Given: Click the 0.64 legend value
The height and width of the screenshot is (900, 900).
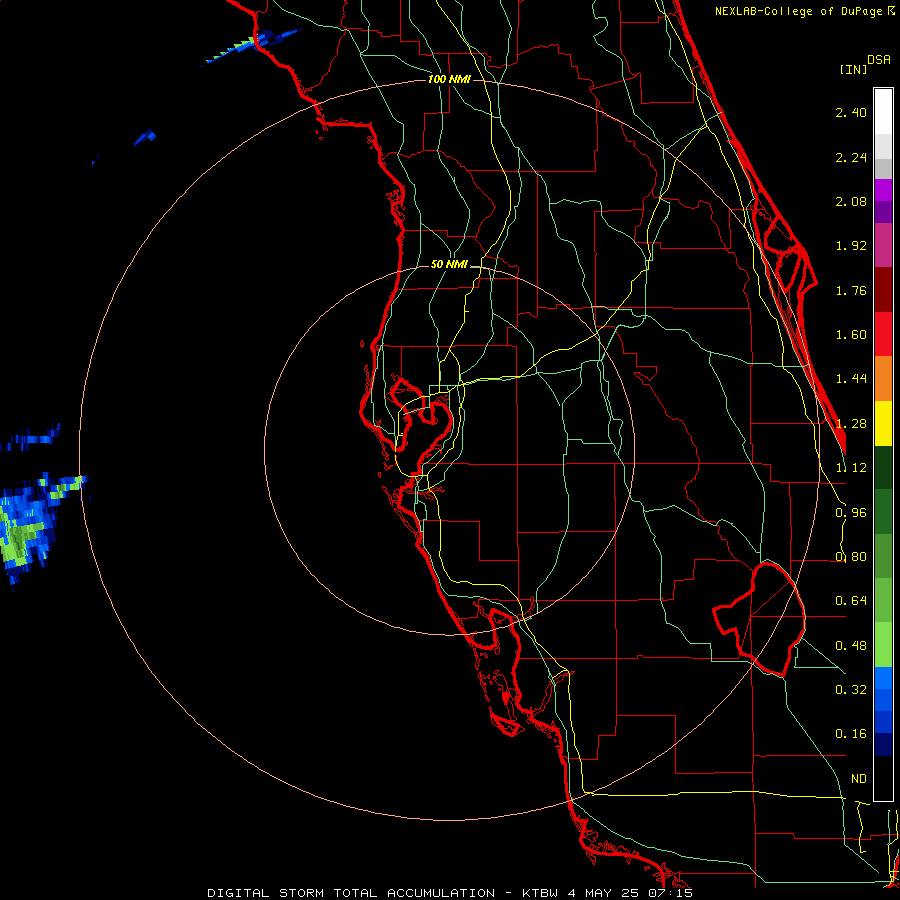Looking at the screenshot, I should point(851,601).
